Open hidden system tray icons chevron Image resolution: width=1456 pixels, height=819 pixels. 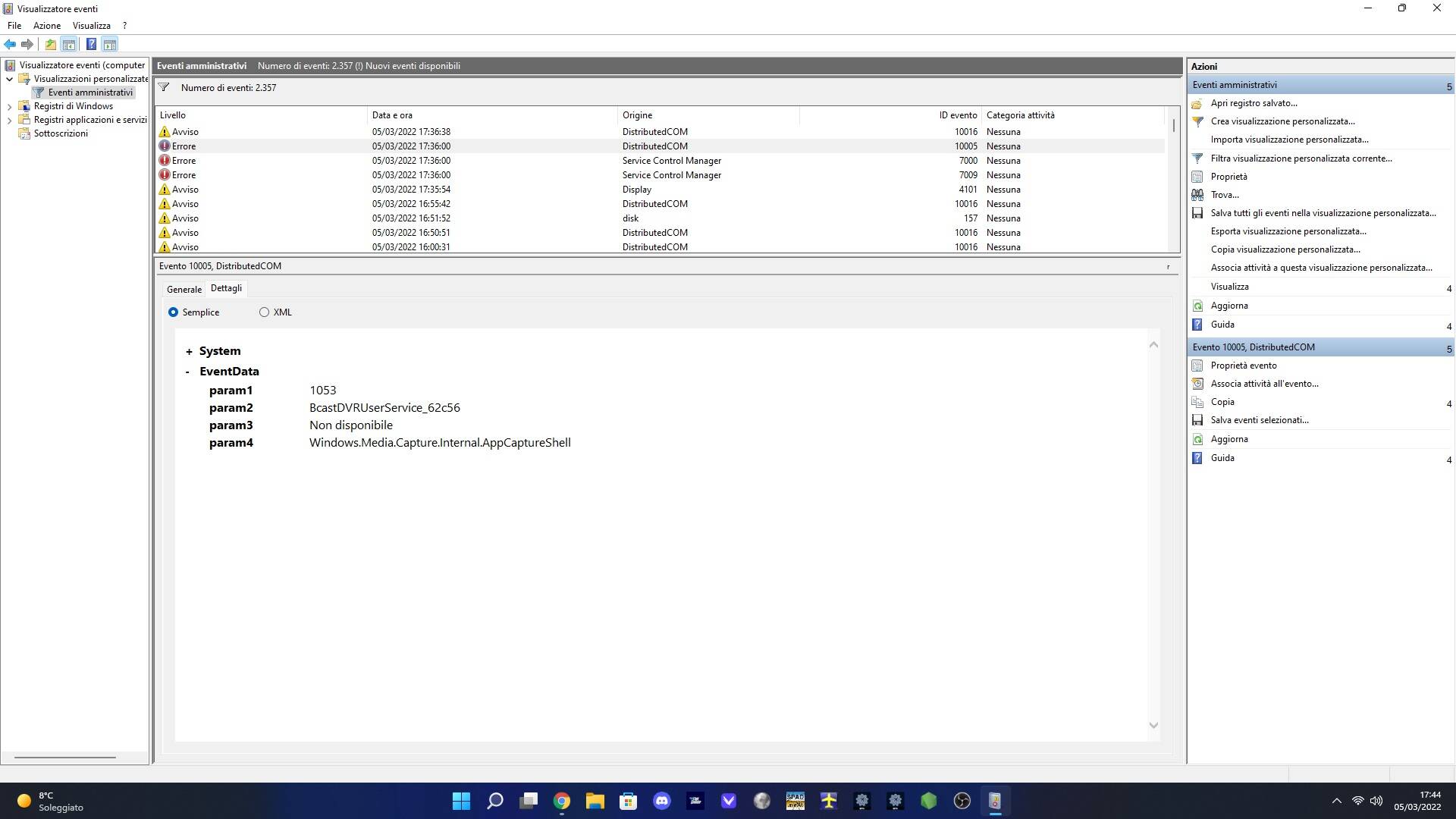coord(1336,801)
